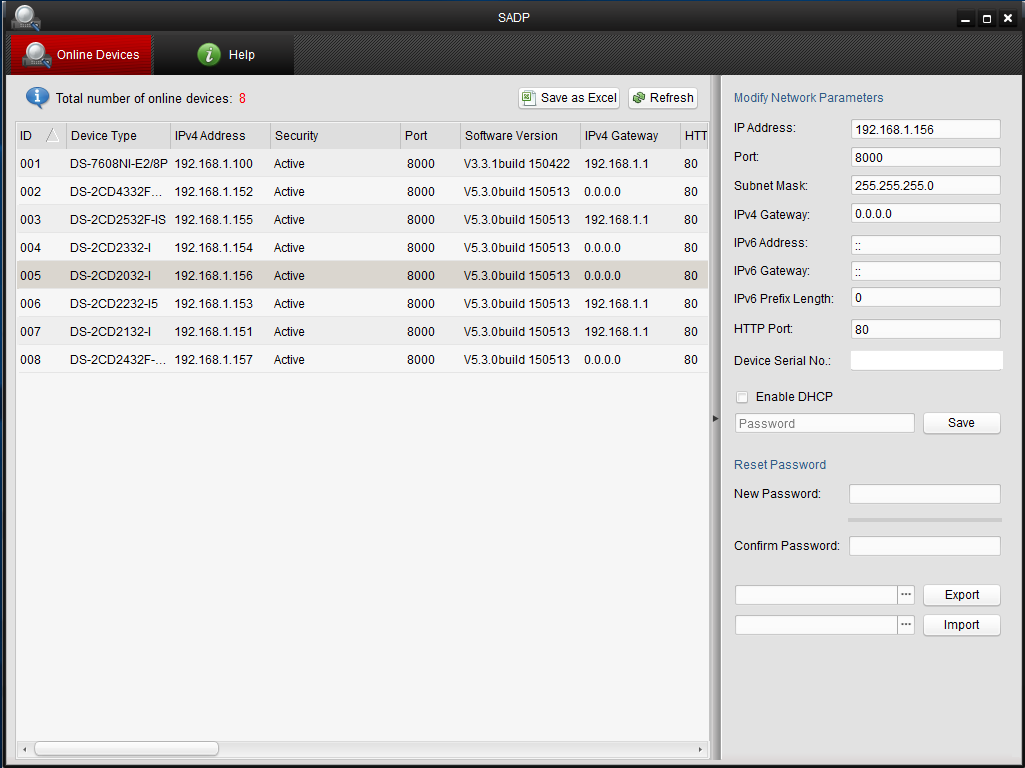Select device row DS-7608NI-E2/8P
The height and width of the screenshot is (768, 1025).
point(118,164)
